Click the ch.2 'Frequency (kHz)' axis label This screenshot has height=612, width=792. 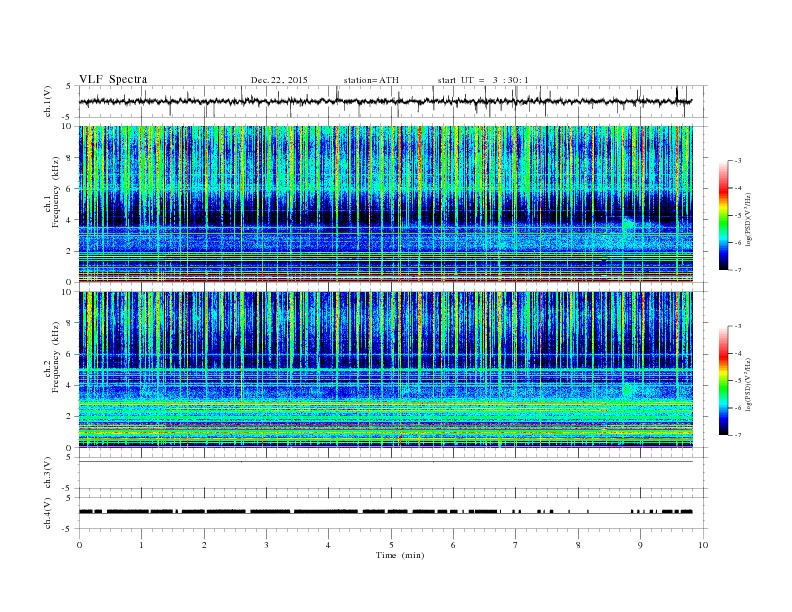56,356
